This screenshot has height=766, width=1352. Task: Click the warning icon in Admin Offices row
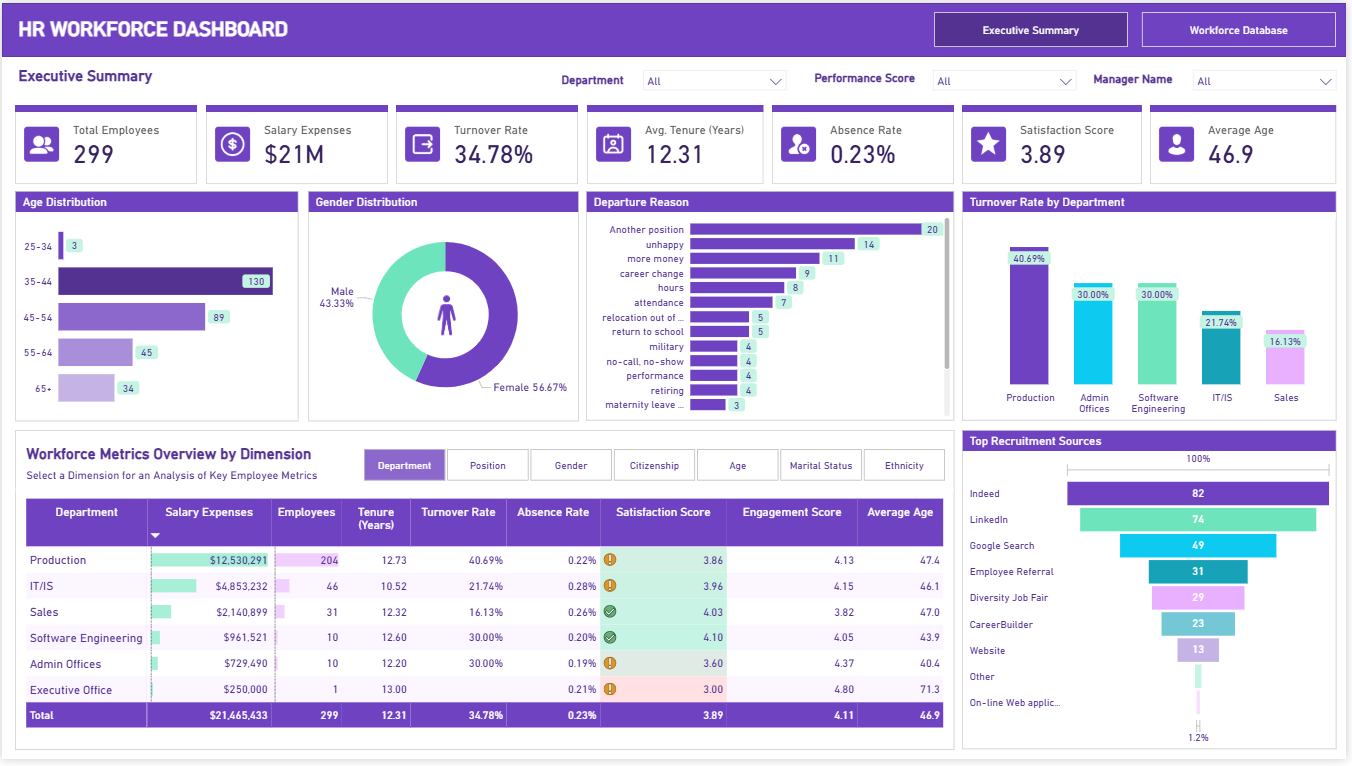coord(610,664)
